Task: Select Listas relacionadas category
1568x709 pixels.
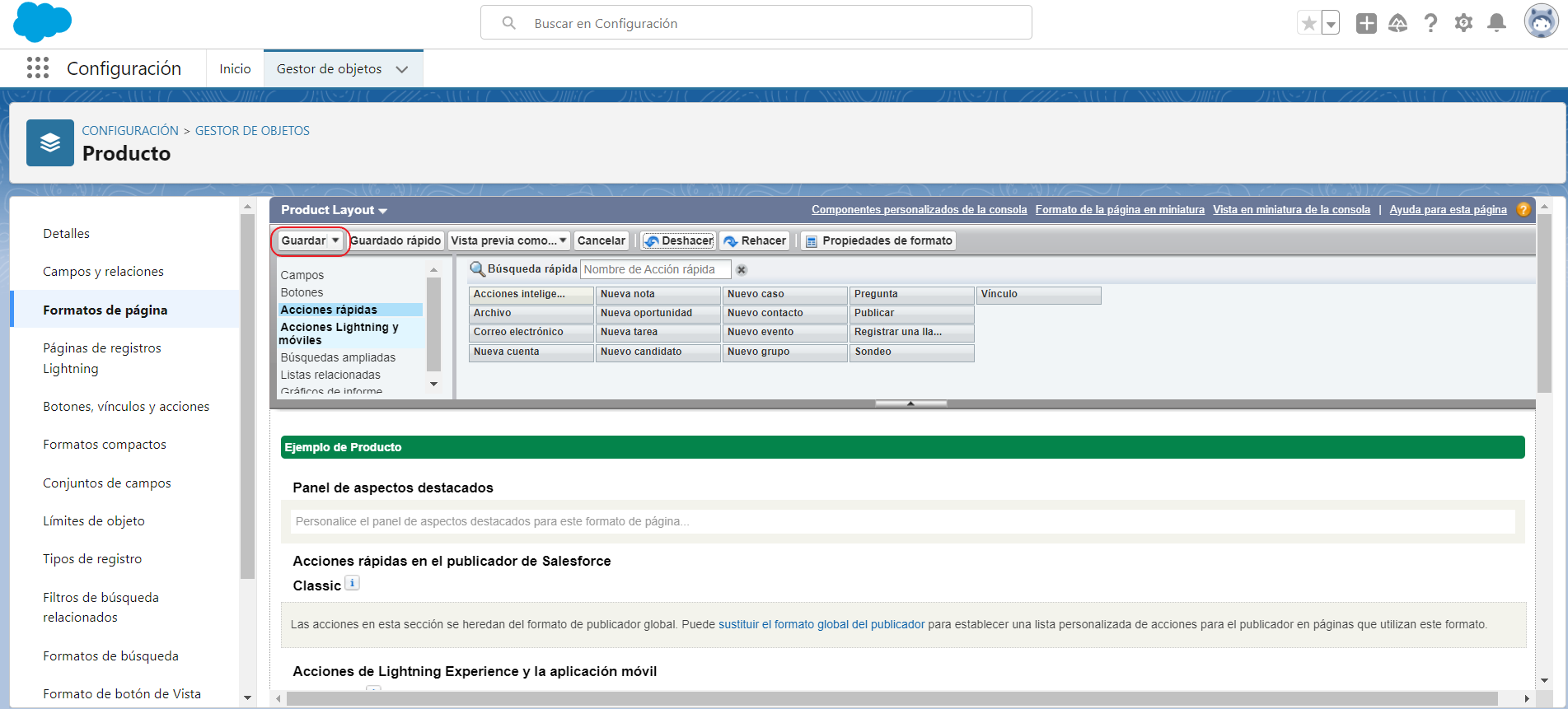Action: point(330,375)
